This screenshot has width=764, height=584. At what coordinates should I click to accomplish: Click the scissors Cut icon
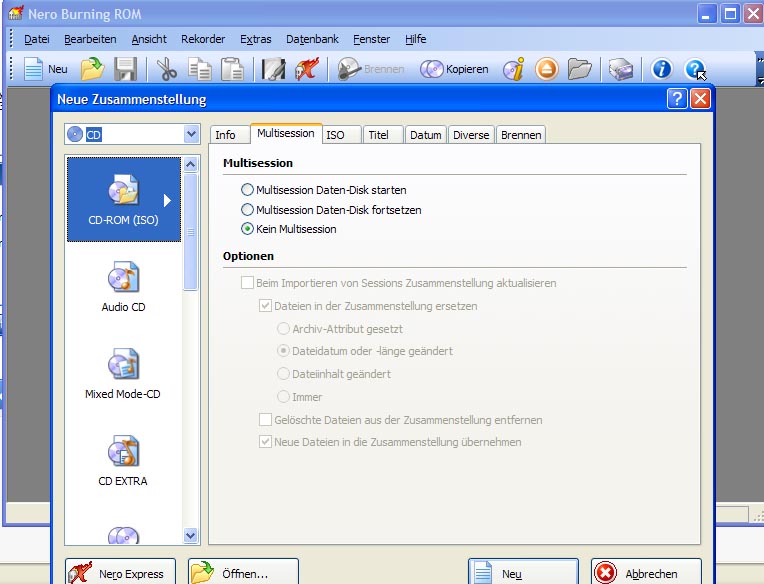(x=167, y=69)
